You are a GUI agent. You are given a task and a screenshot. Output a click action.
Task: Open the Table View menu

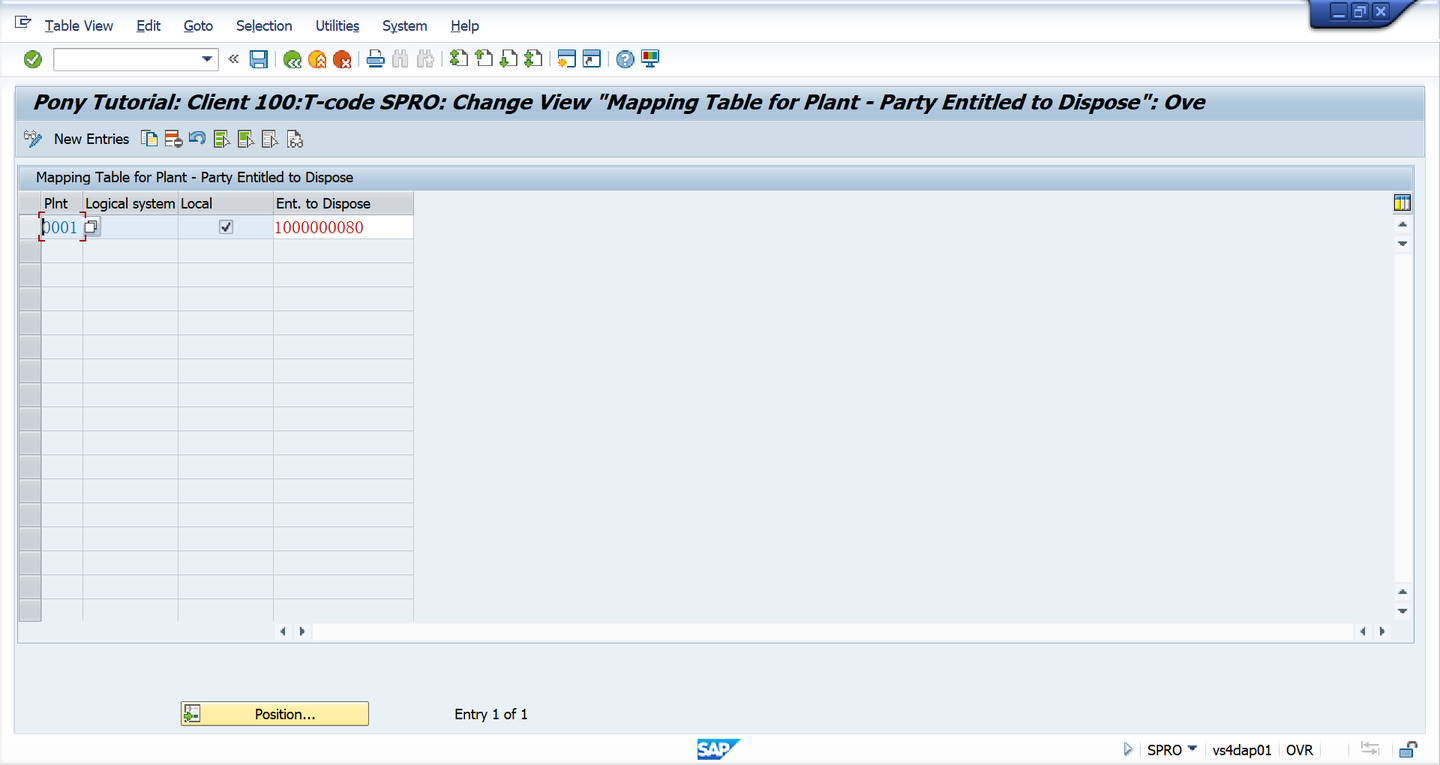(x=78, y=25)
